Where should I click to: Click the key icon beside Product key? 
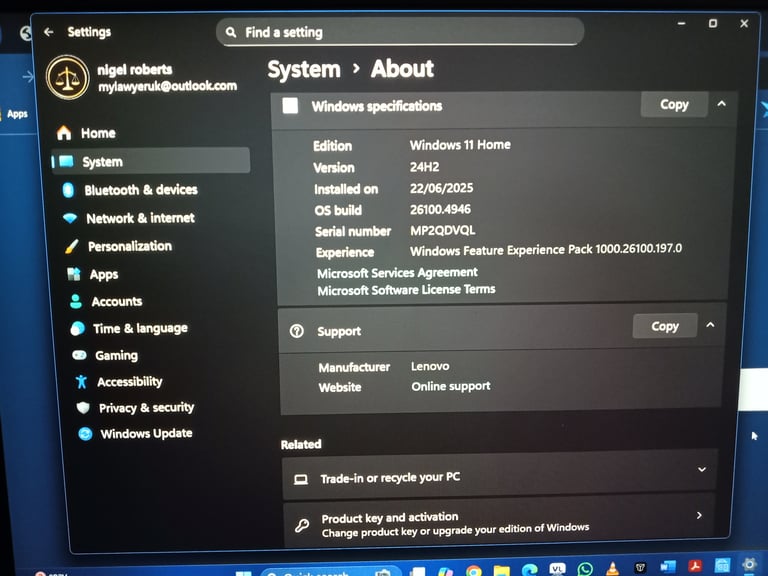302,526
